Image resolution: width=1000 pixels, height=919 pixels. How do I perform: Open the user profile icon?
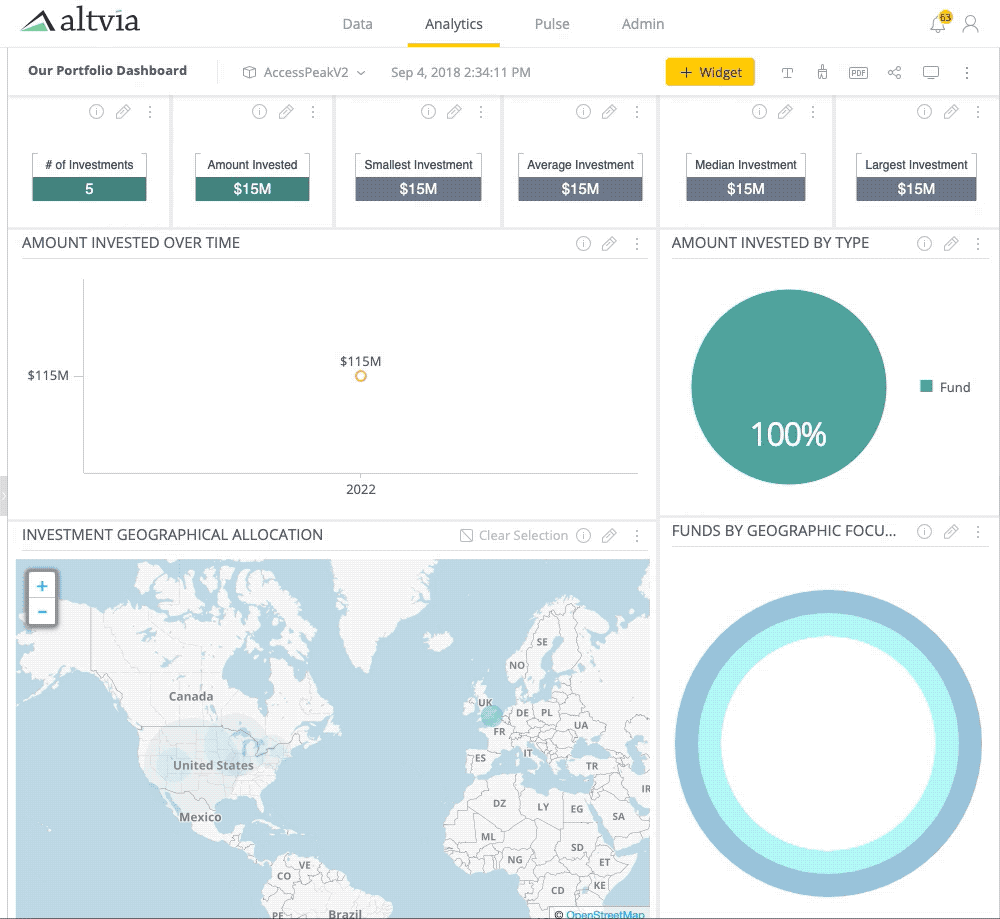click(x=970, y=24)
